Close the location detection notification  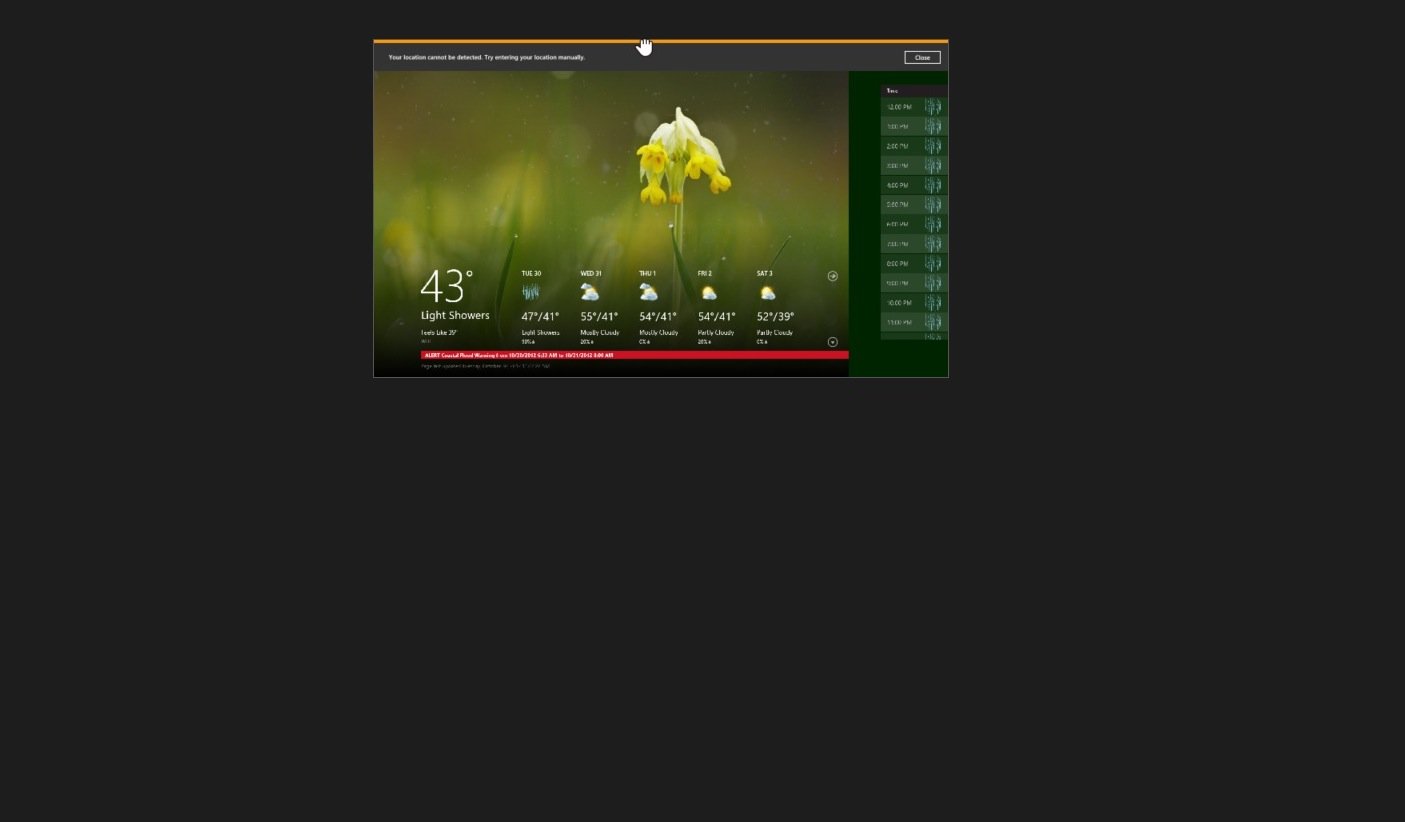point(922,57)
